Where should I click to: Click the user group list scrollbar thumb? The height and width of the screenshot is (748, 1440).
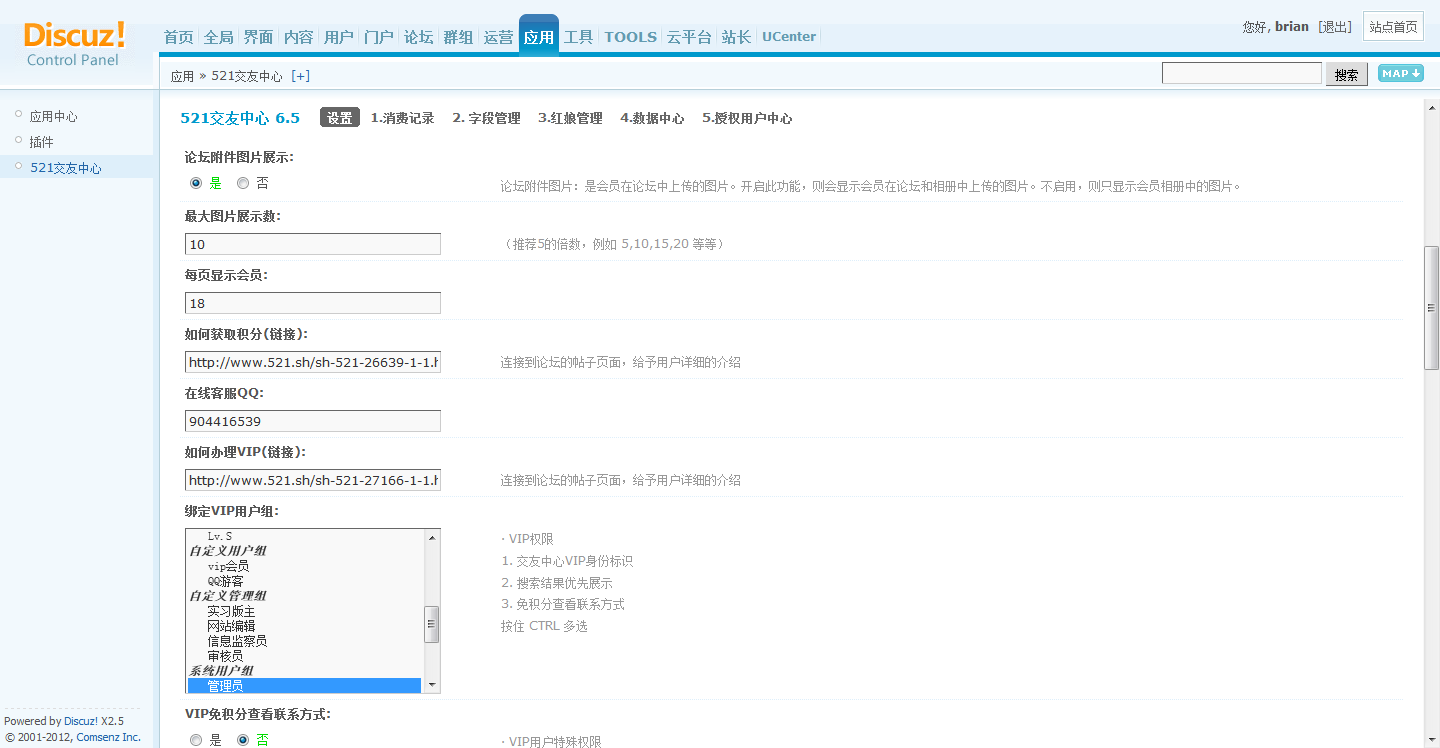coord(432,624)
